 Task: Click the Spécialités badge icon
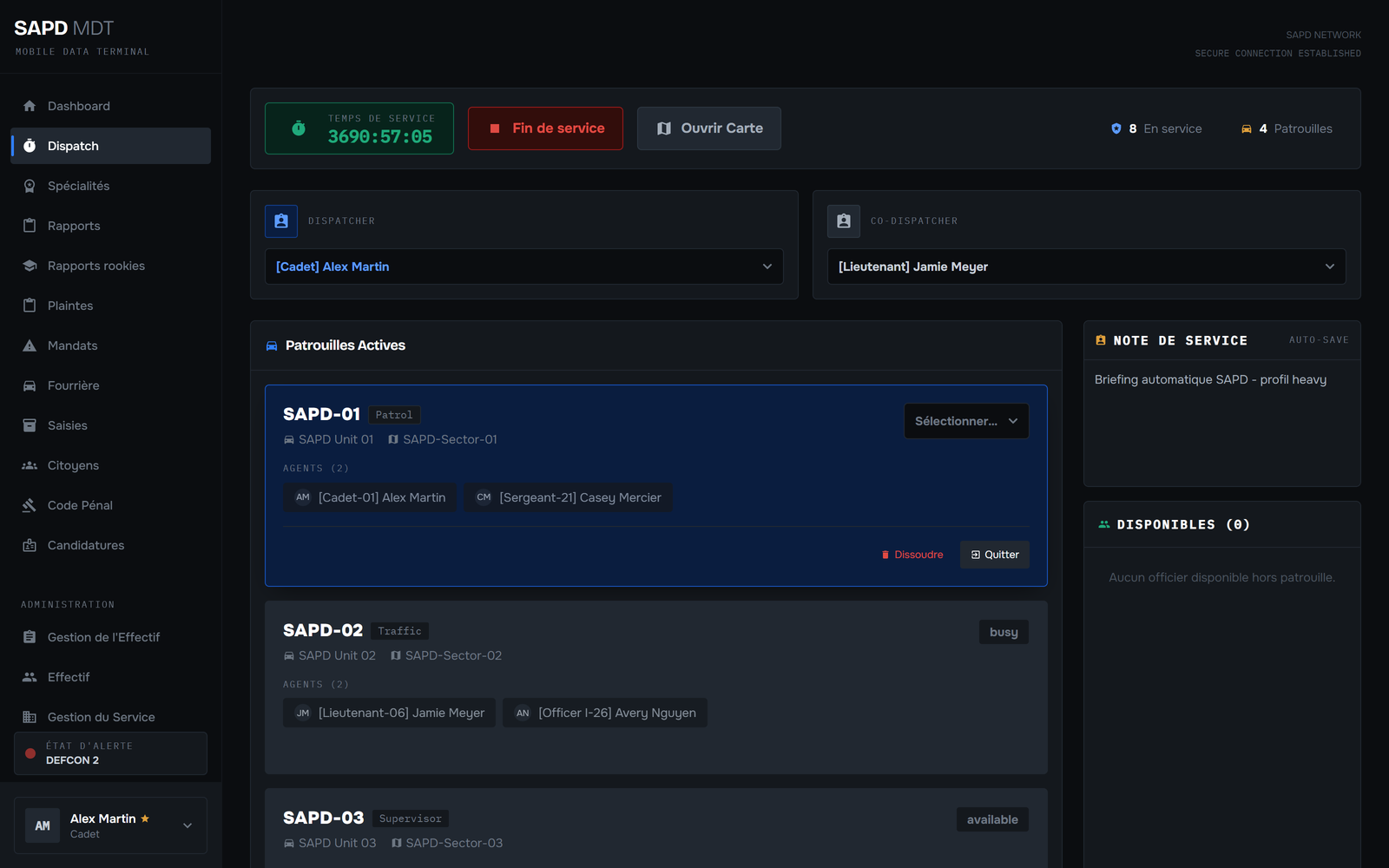point(30,186)
